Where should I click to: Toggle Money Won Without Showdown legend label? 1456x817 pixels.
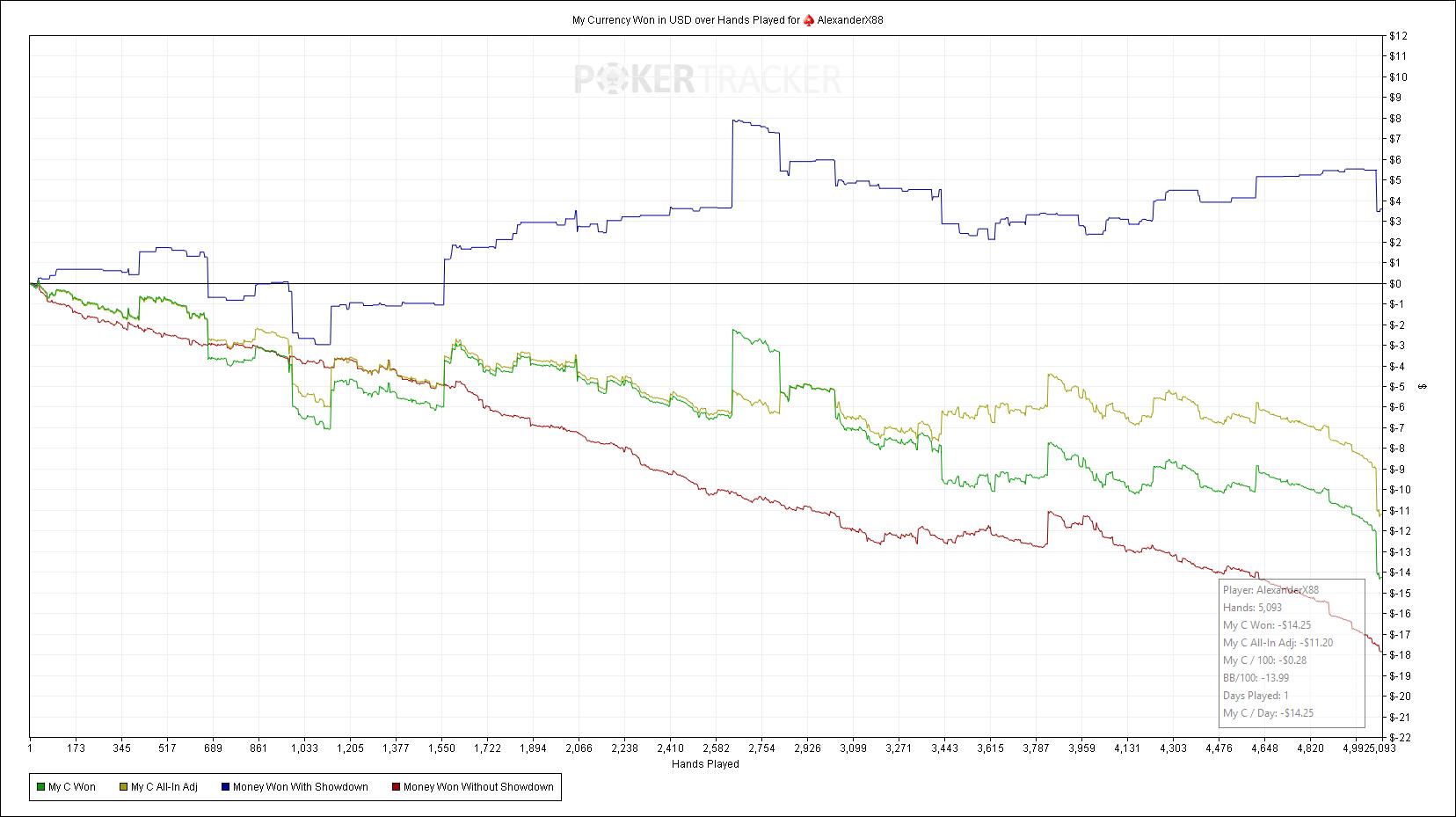click(478, 787)
